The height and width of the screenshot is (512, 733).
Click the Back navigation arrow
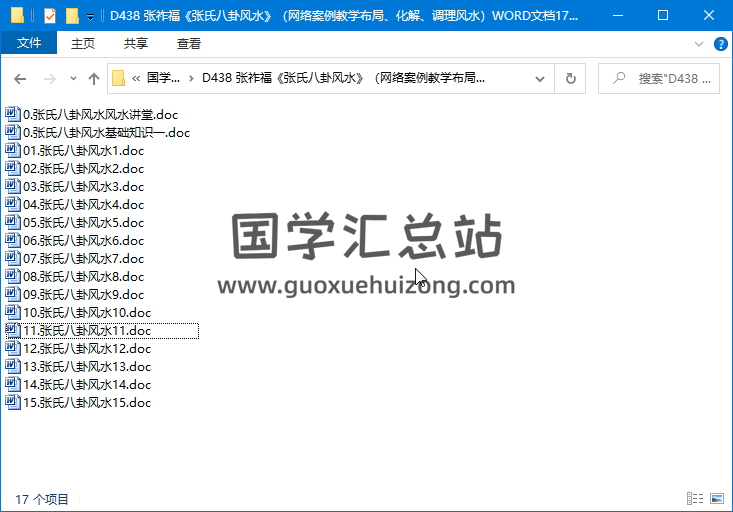coord(20,79)
